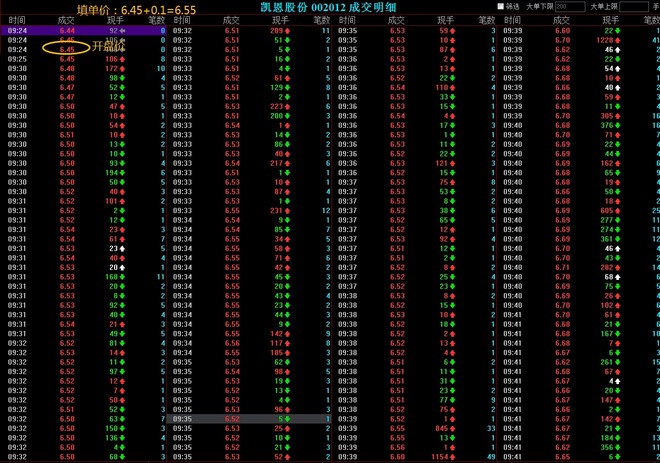Select the 09:41 row with 147 lots at 6.67
Image resolution: width=660 pixels, height=463 pixels.
coord(579,400)
